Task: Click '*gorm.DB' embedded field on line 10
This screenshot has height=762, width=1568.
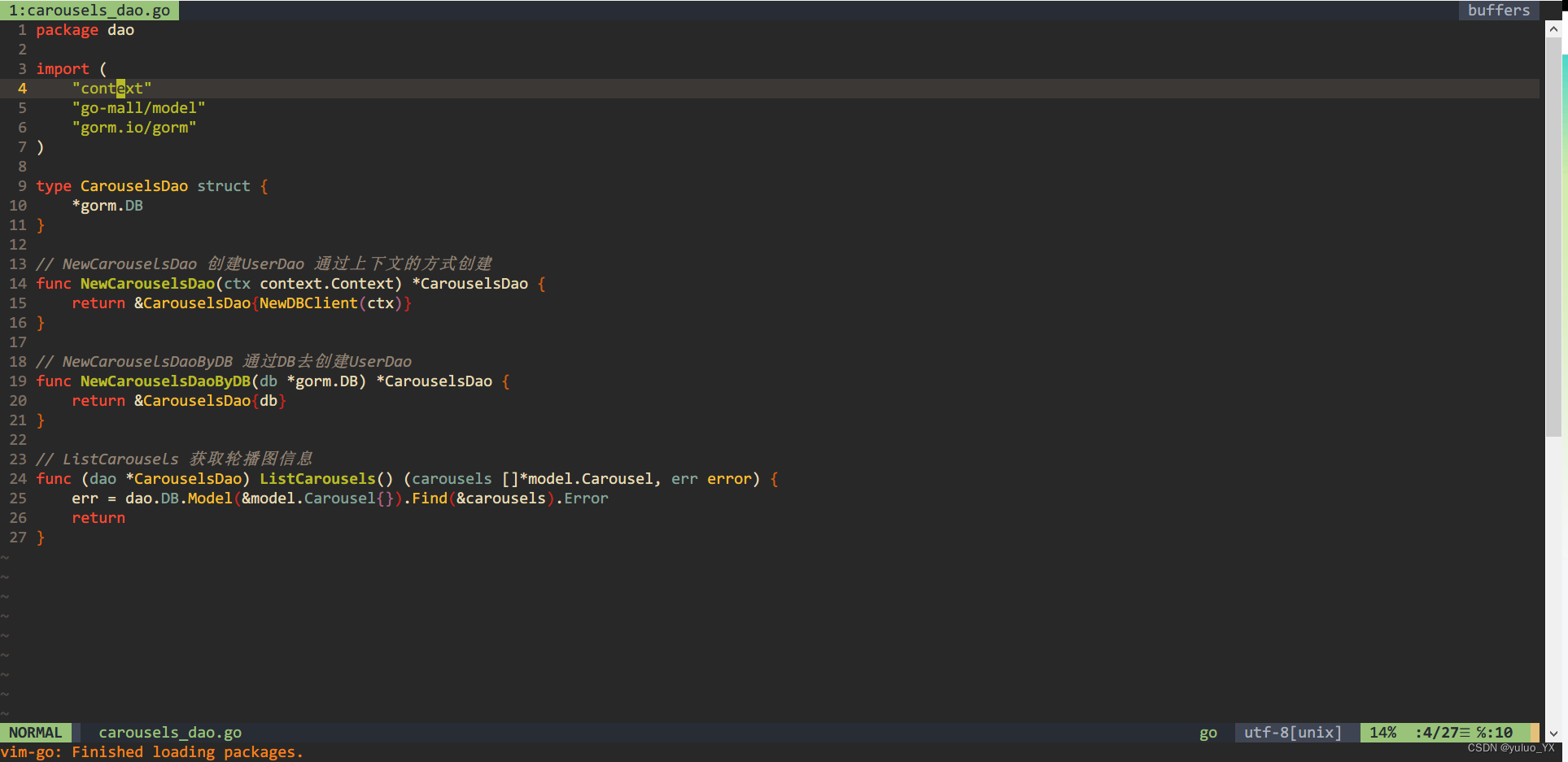Action: pos(107,206)
